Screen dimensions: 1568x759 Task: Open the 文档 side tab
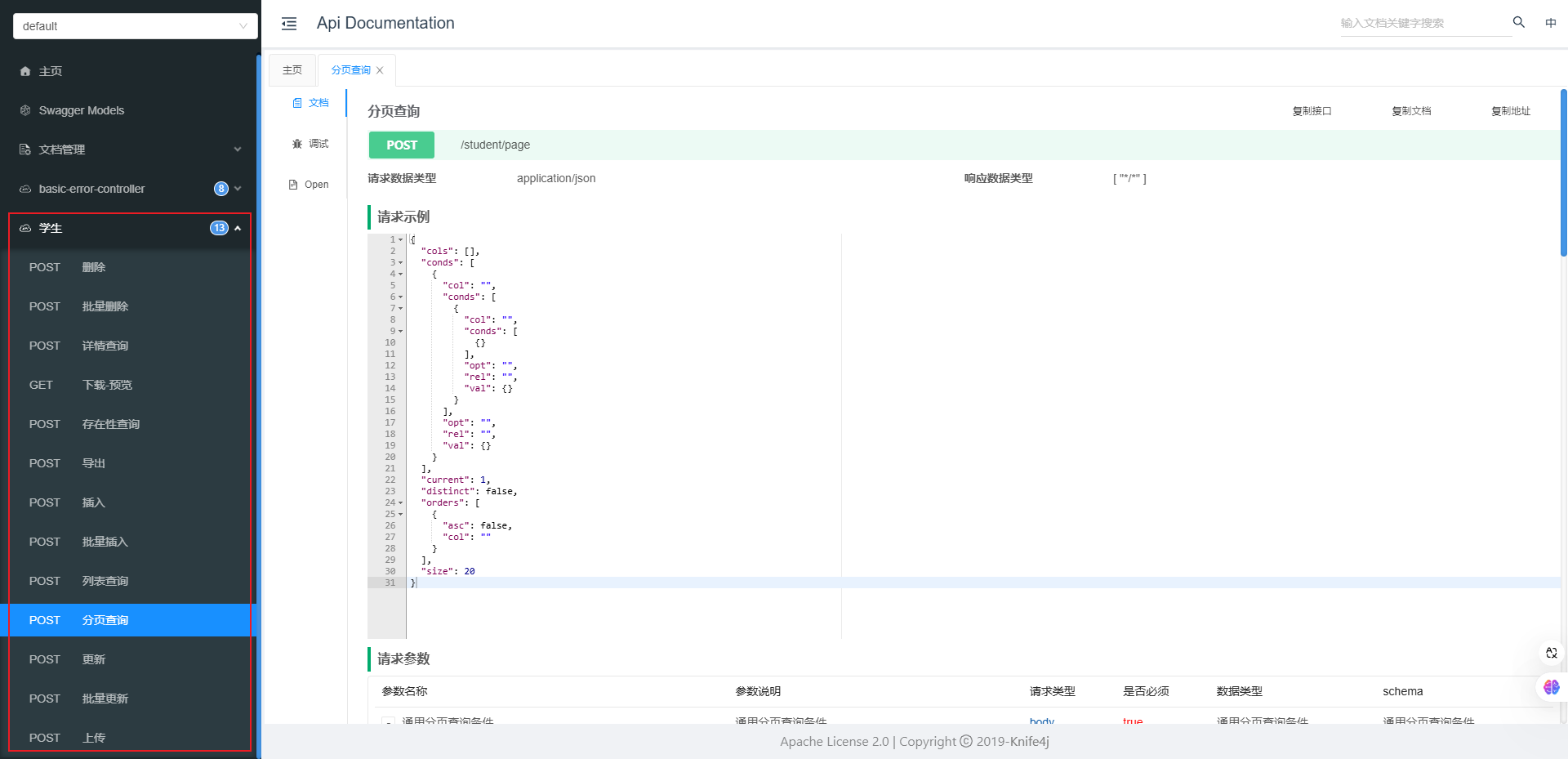(311, 103)
